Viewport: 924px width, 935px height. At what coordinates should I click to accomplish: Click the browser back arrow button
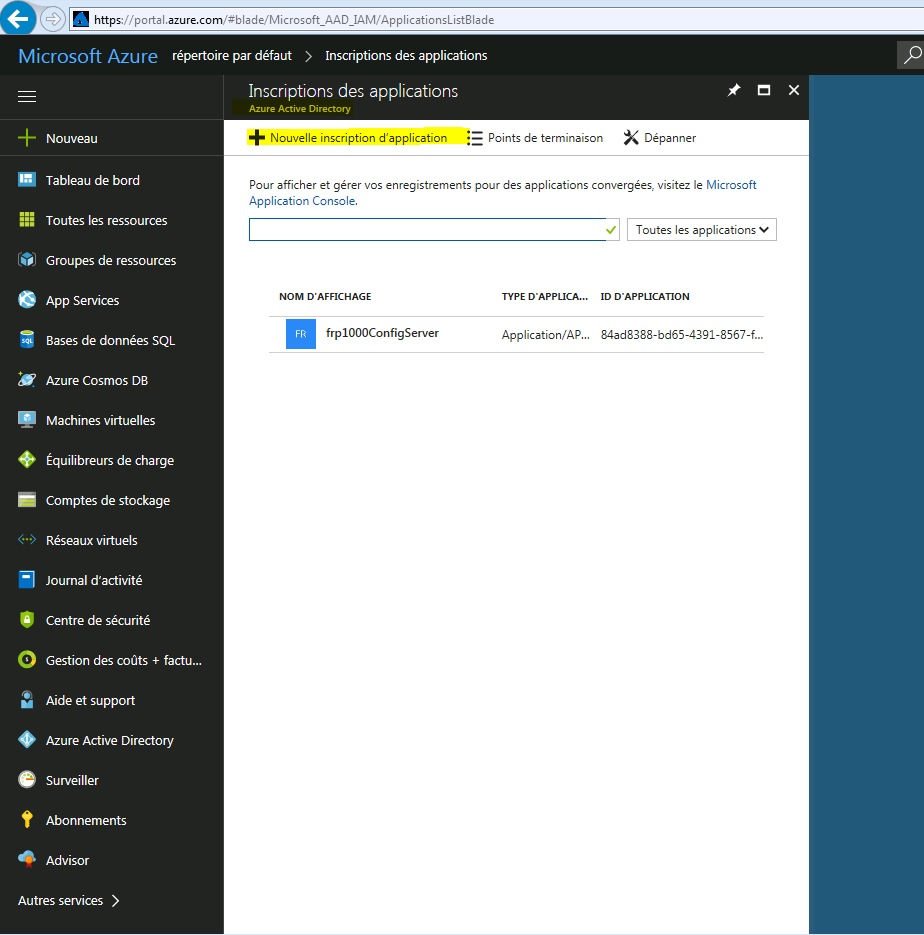coord(18,18)
